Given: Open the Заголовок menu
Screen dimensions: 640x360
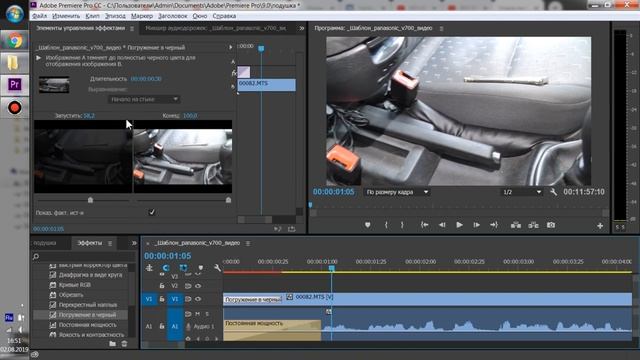Looking at the screenshot, I should pos(173,16).
